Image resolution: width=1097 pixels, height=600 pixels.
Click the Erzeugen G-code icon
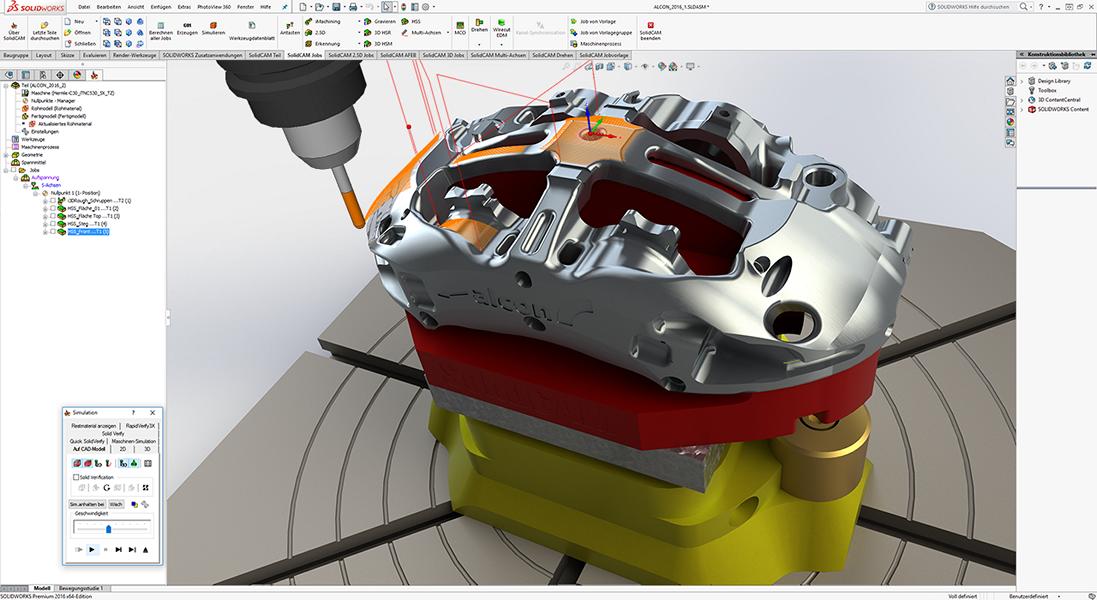[187, 29]
